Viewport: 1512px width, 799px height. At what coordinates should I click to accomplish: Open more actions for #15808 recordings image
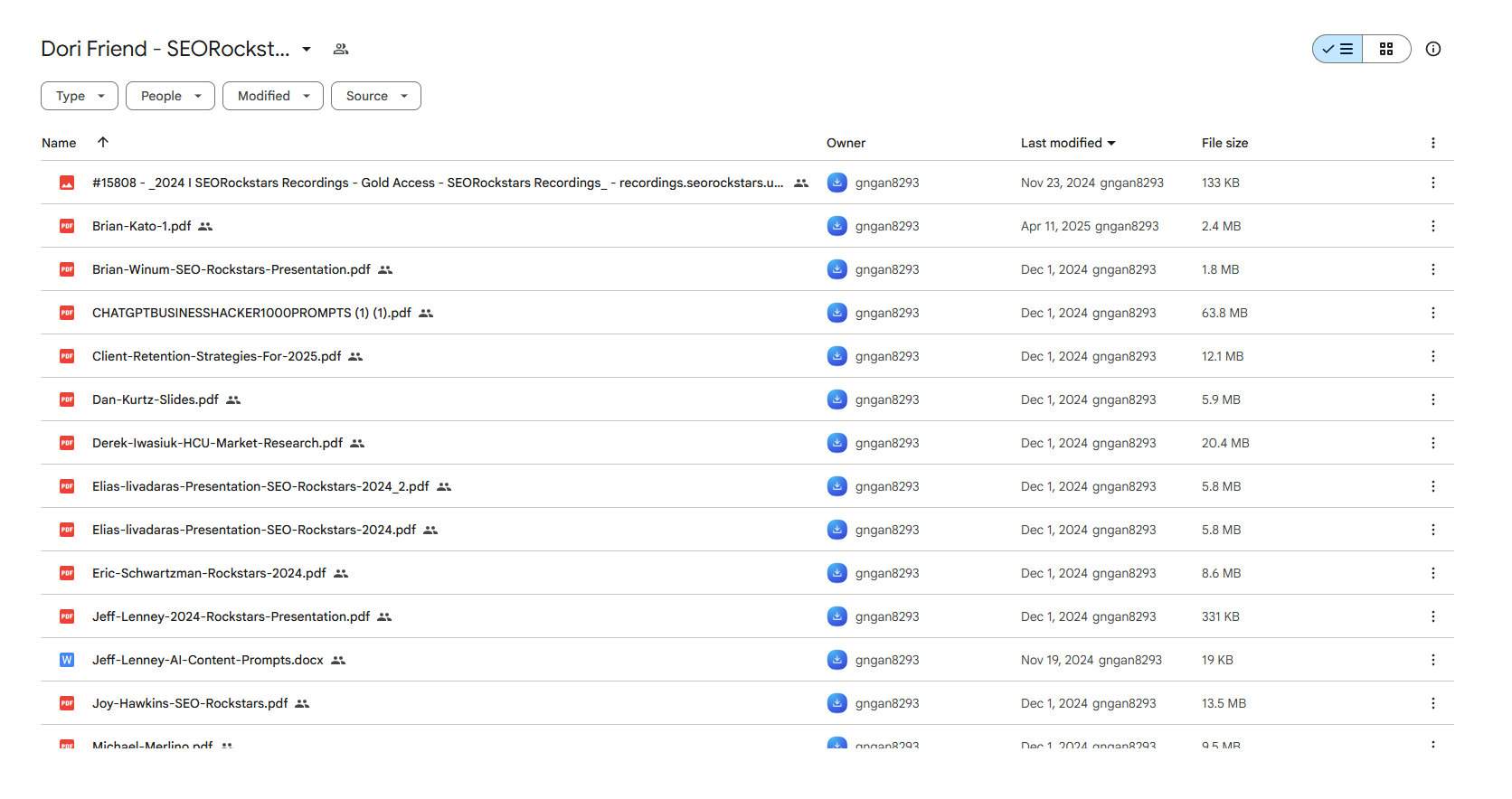point(1433,183)
